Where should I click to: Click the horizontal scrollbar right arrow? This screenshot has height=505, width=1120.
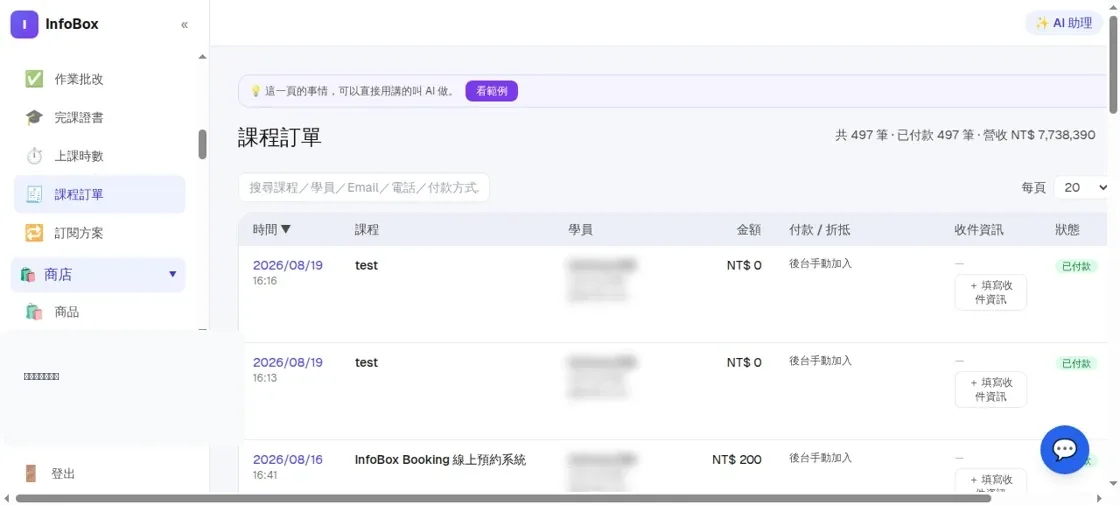tap(1099, 498)
